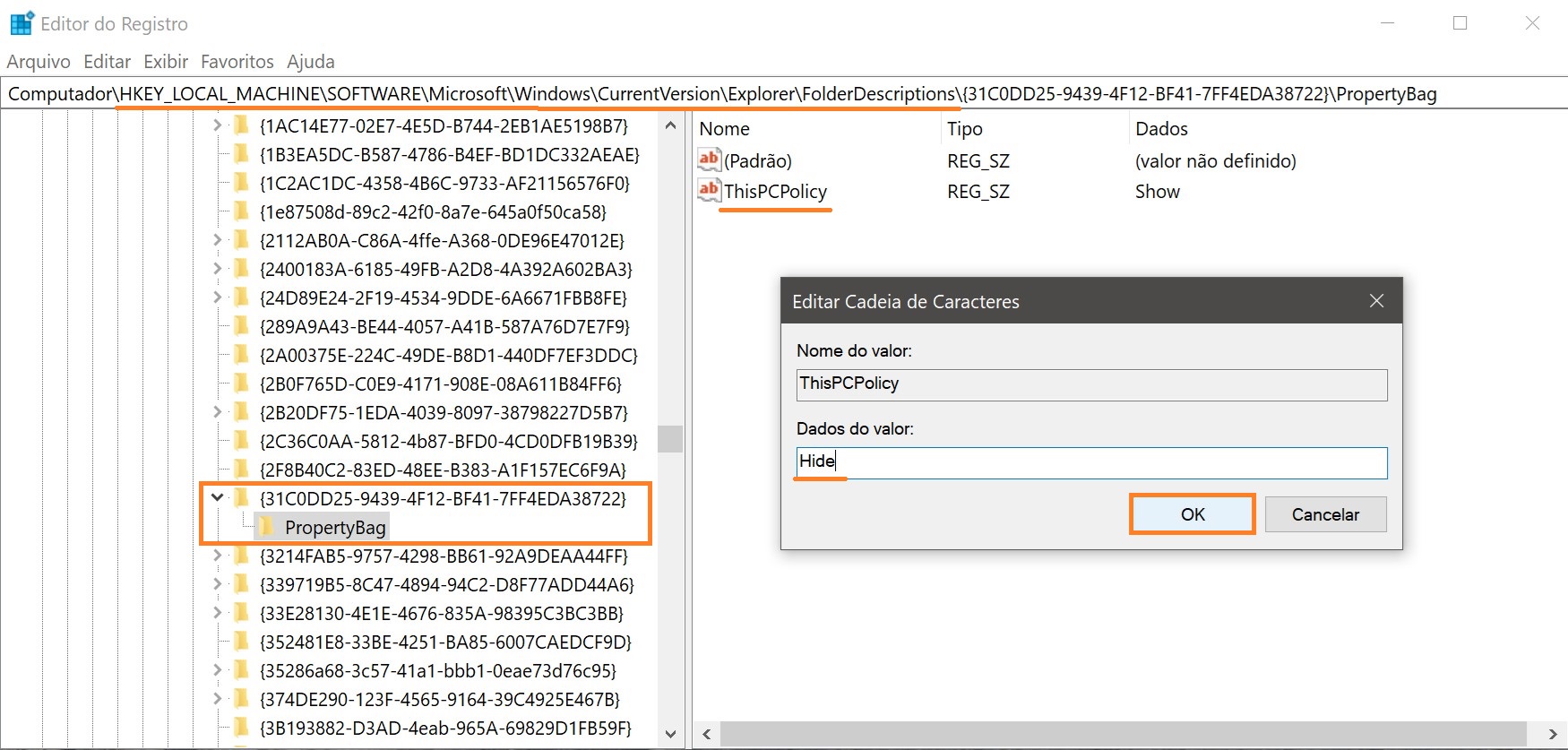This screenshot has height=750, width=1568.
Task: Click folder icon of {1C2AC1DC-4358-4B6C-9733-AF21156576F0}
Action: [x=242, y=183]
